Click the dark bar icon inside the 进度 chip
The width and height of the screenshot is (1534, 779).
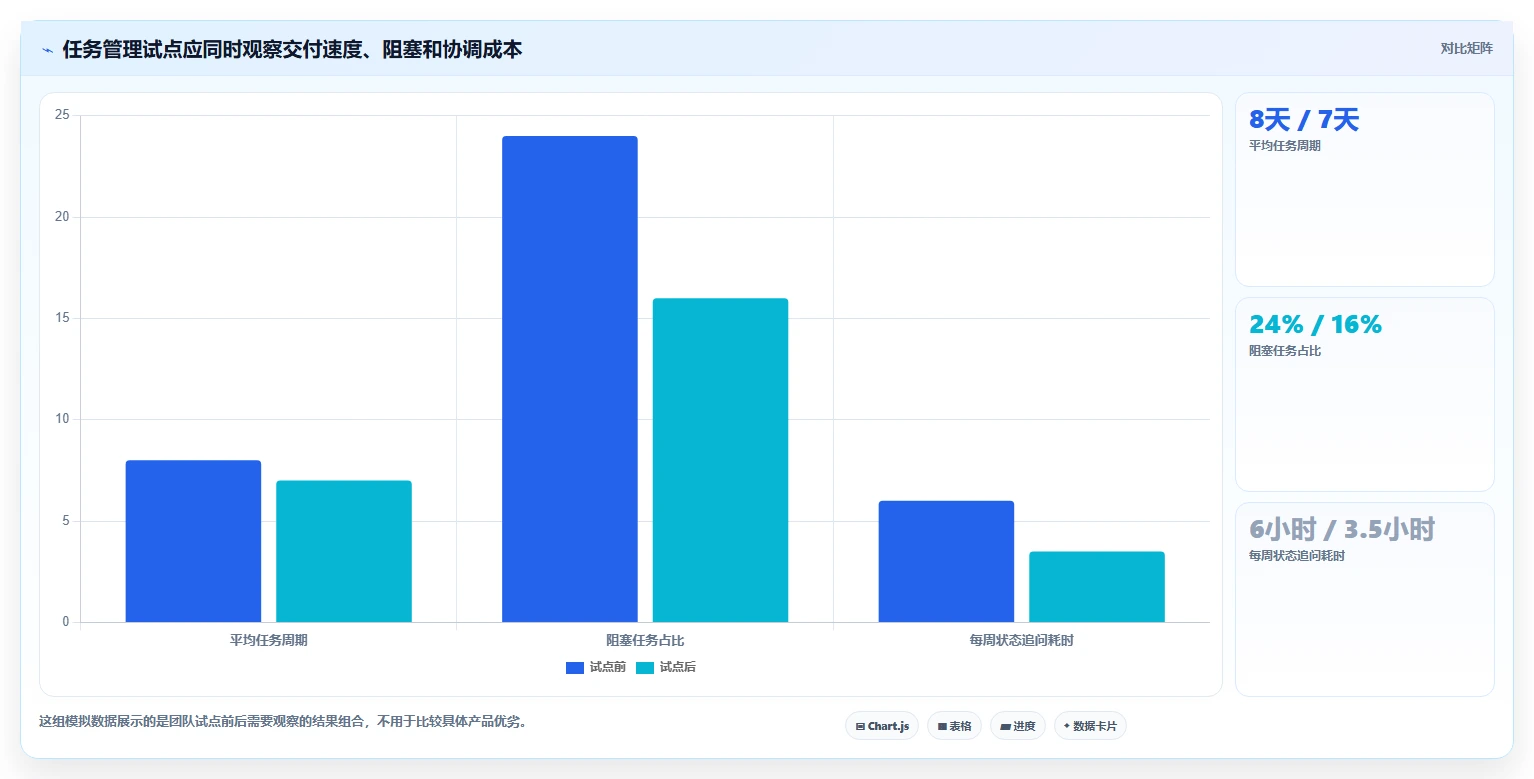(1005, 727)
